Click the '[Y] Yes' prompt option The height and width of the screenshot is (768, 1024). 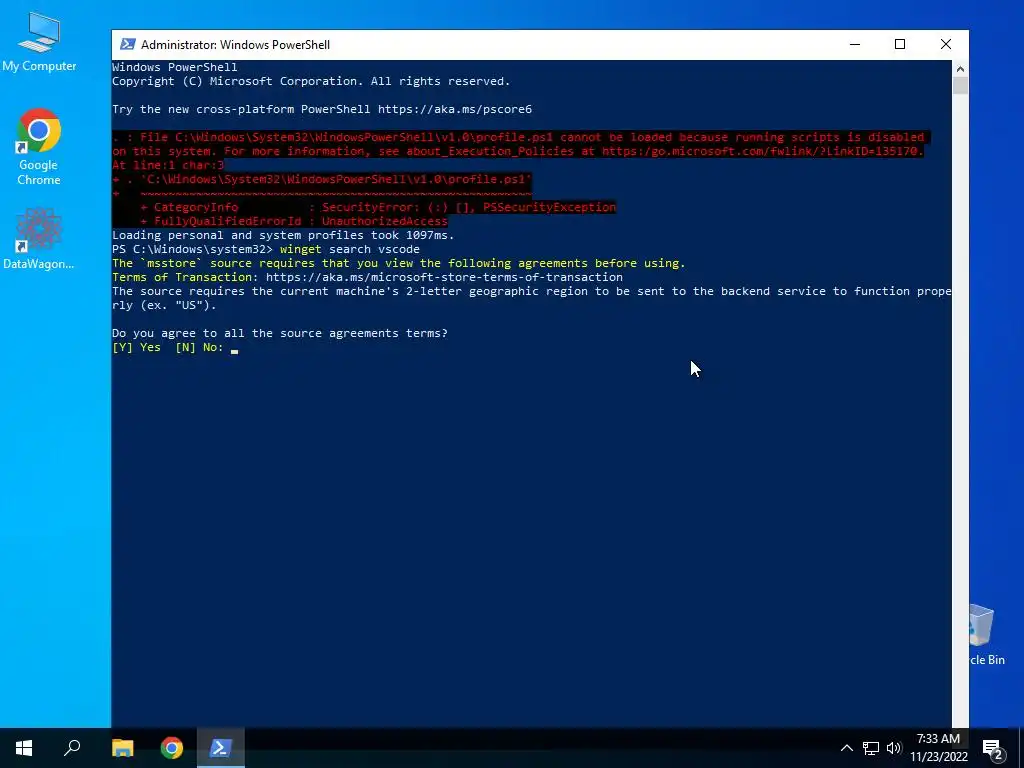click(136, 347)
